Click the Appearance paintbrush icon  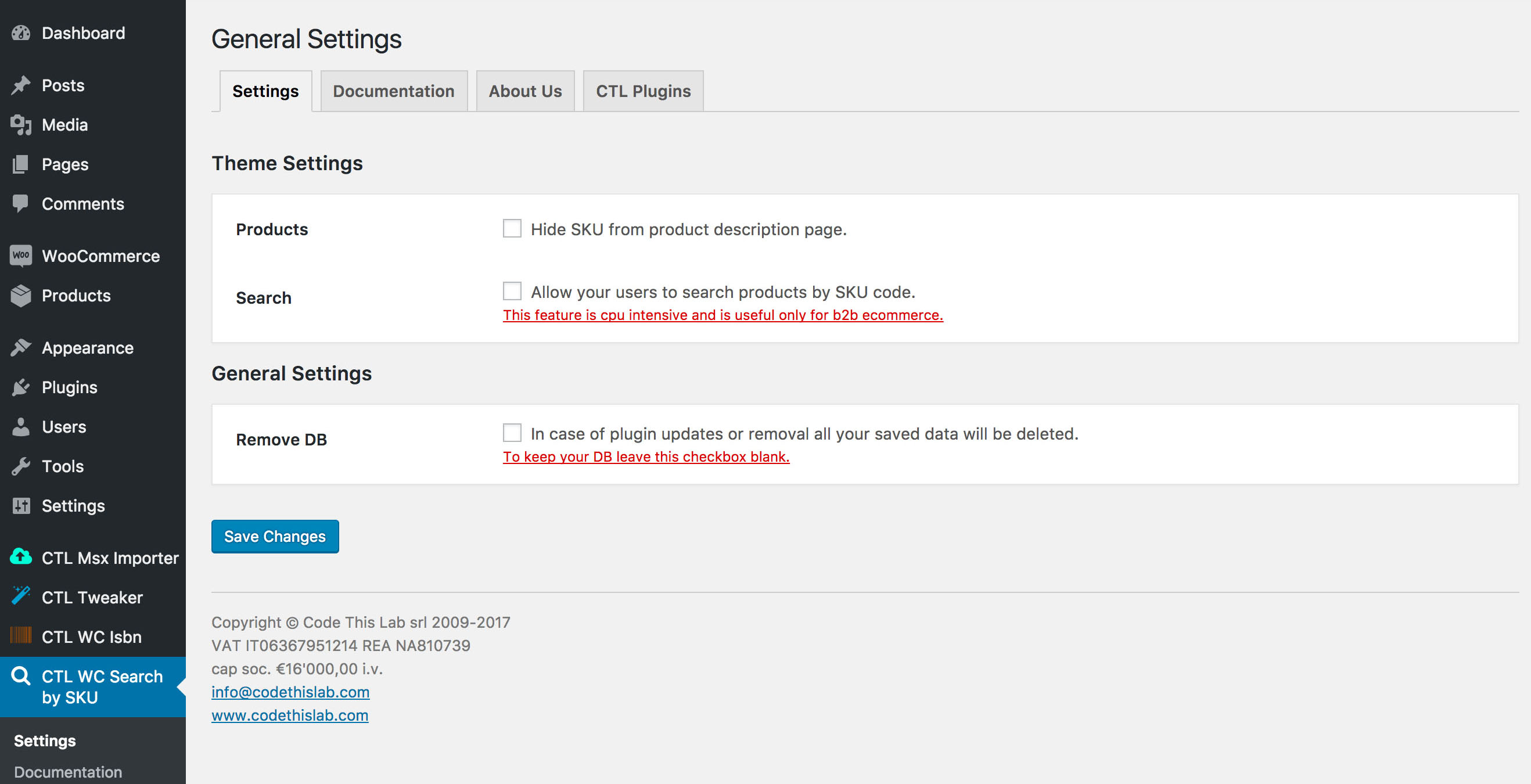coord(21,348)
